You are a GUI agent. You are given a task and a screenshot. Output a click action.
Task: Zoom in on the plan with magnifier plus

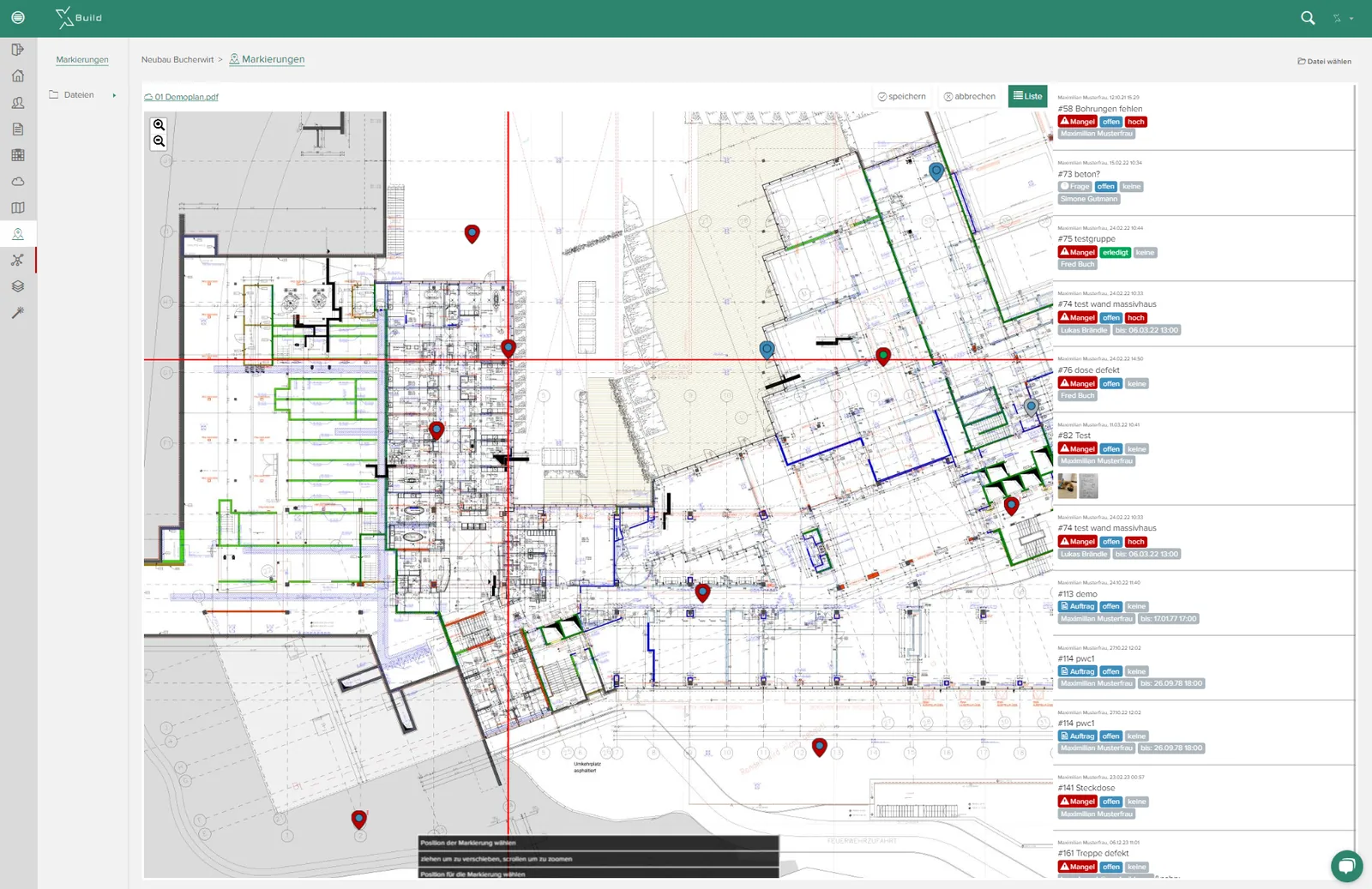pyautogui.click(x=159, y=125)
